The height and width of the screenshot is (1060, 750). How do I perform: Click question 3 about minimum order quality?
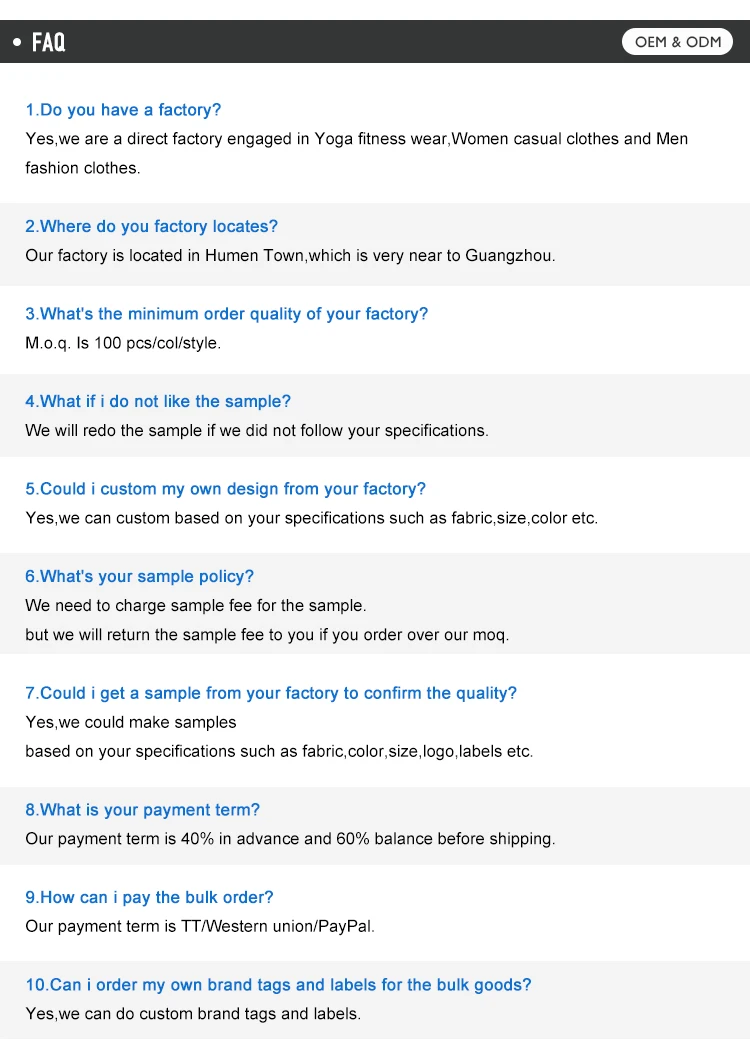coord(226,314)
